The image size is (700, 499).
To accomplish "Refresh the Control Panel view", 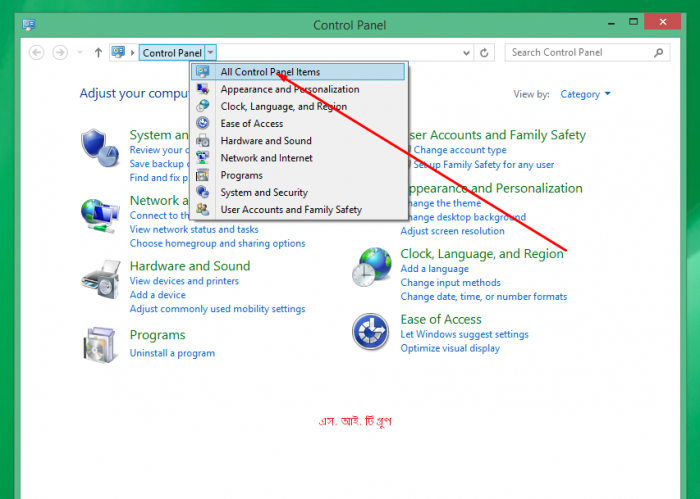I will [x=484, y=53].
